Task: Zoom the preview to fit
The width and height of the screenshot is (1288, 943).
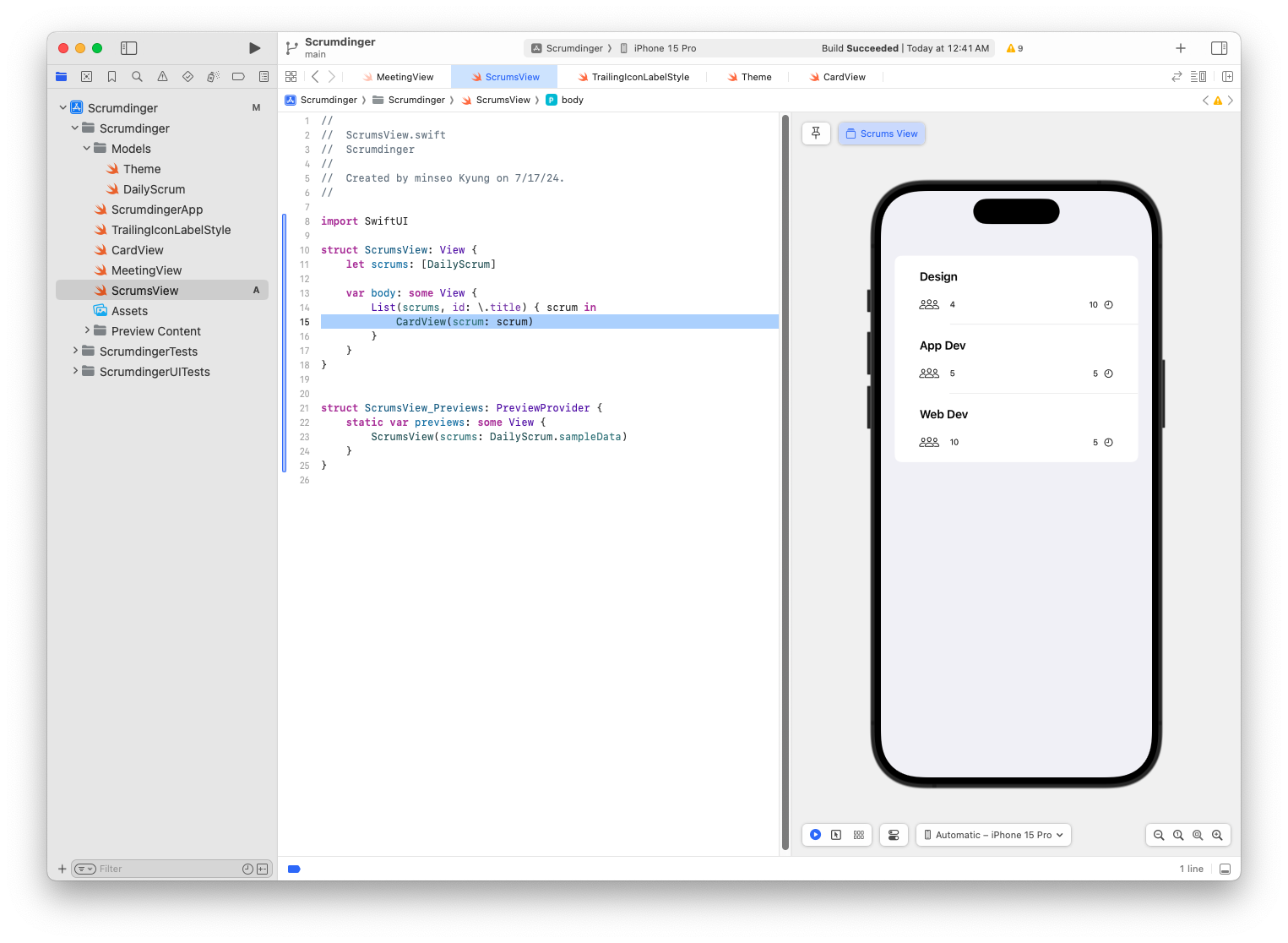Action: pyautogui.click(x=1198, y=835)
